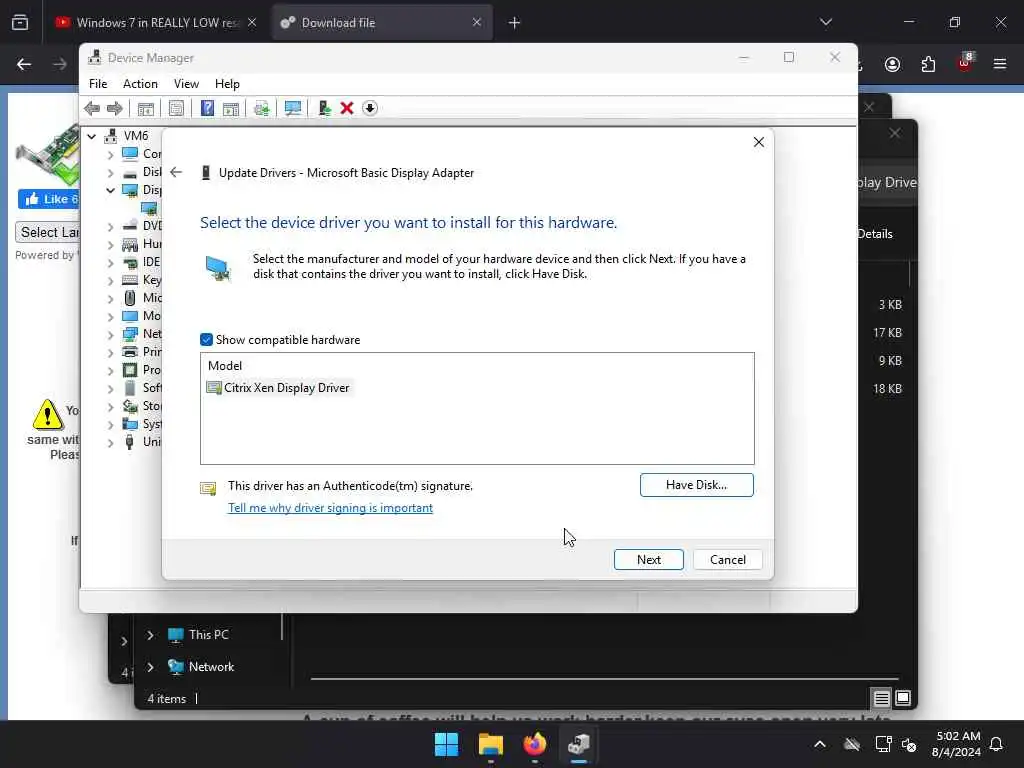The image size is (1024, 768).
Task: Click the Mice category mouse icon
Action: 130,298
